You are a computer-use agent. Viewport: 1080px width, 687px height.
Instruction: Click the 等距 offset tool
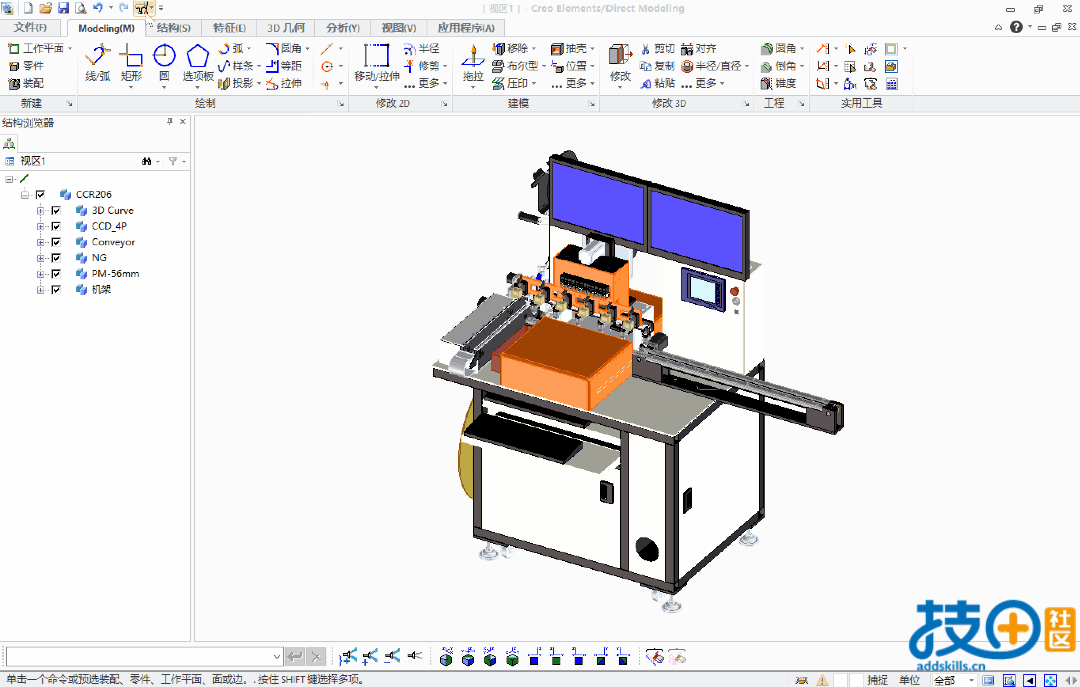[x=284, y=65]
